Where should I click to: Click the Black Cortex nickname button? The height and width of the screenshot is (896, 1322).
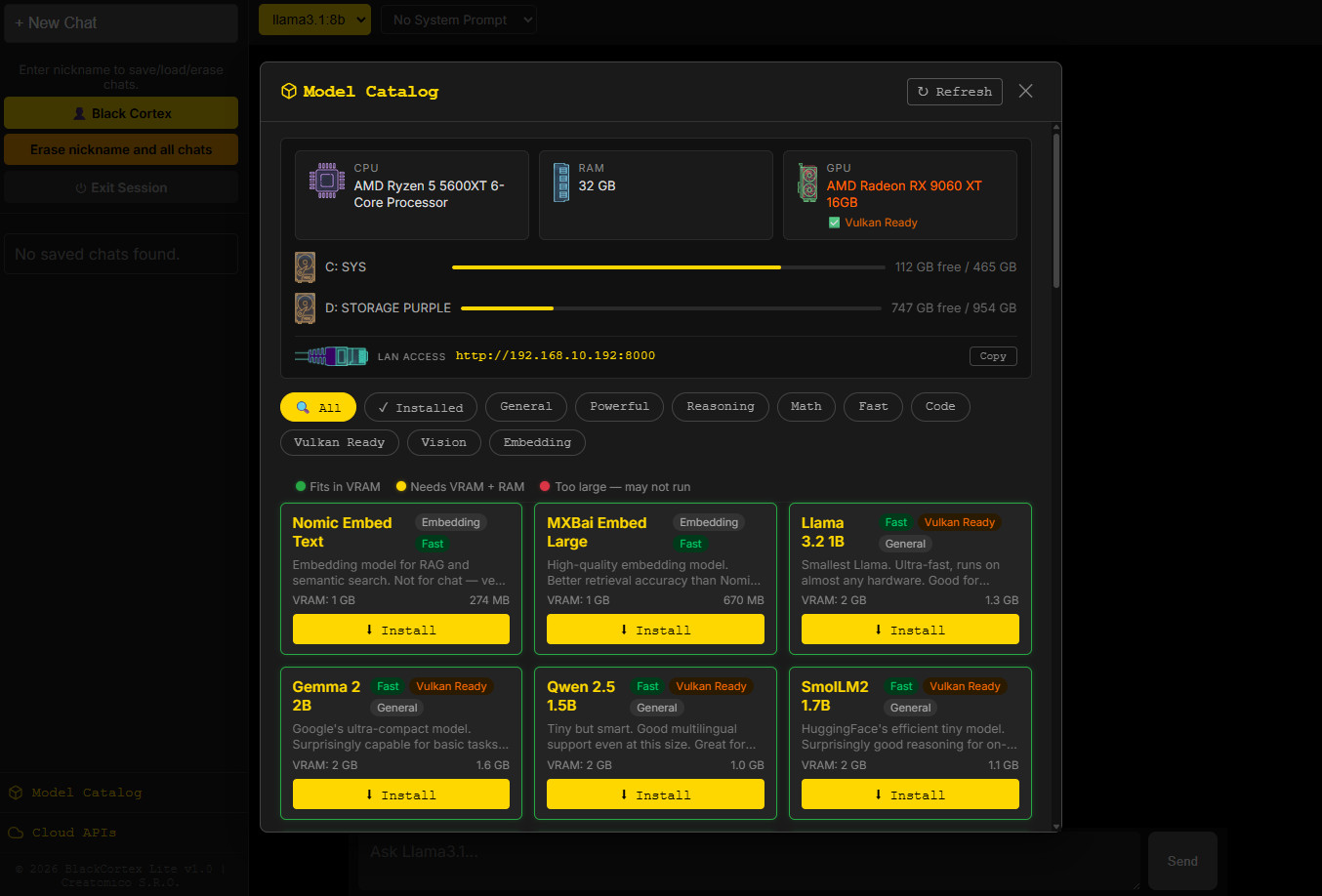pyautogui.click(x=121, y=113)
